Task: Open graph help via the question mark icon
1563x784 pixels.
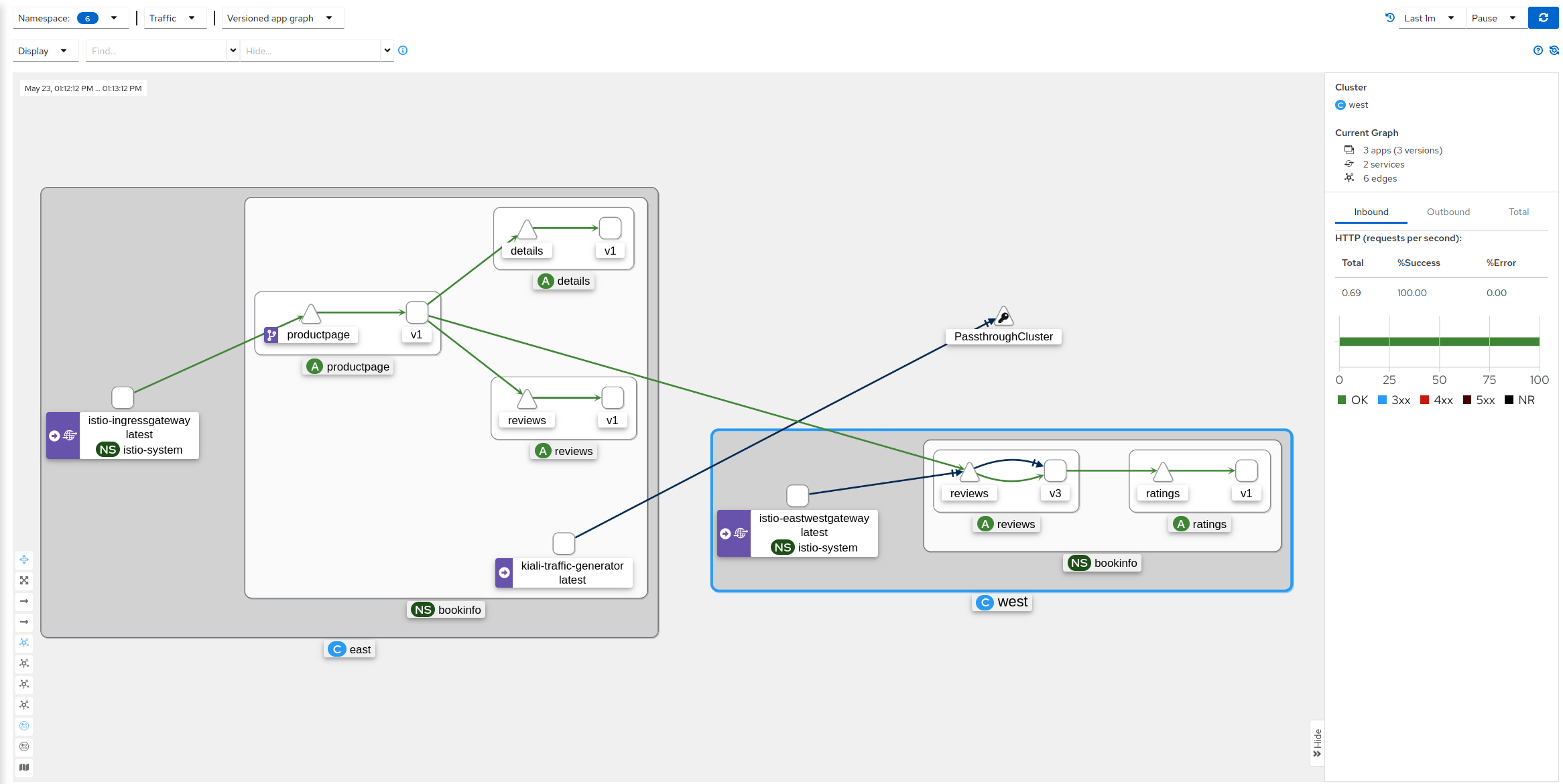Action: tap(1538, 50)
